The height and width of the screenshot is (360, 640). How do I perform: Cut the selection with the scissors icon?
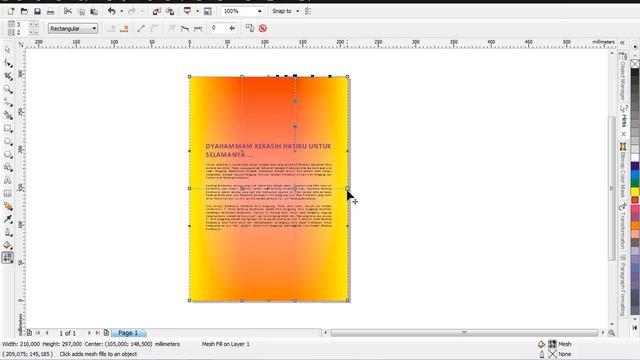[x=68, y=11]
